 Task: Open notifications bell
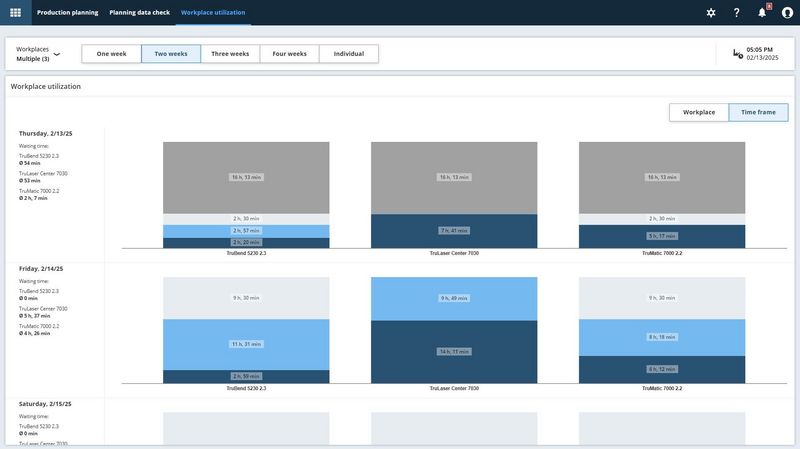pos(762,12)
